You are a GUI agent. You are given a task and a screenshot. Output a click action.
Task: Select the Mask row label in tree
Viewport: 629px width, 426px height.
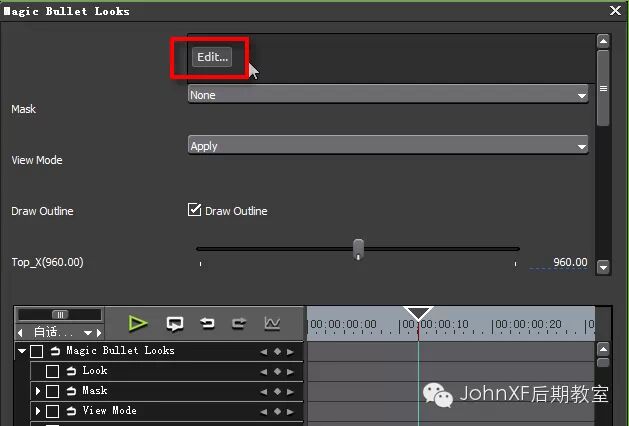[x=95, y=390]
